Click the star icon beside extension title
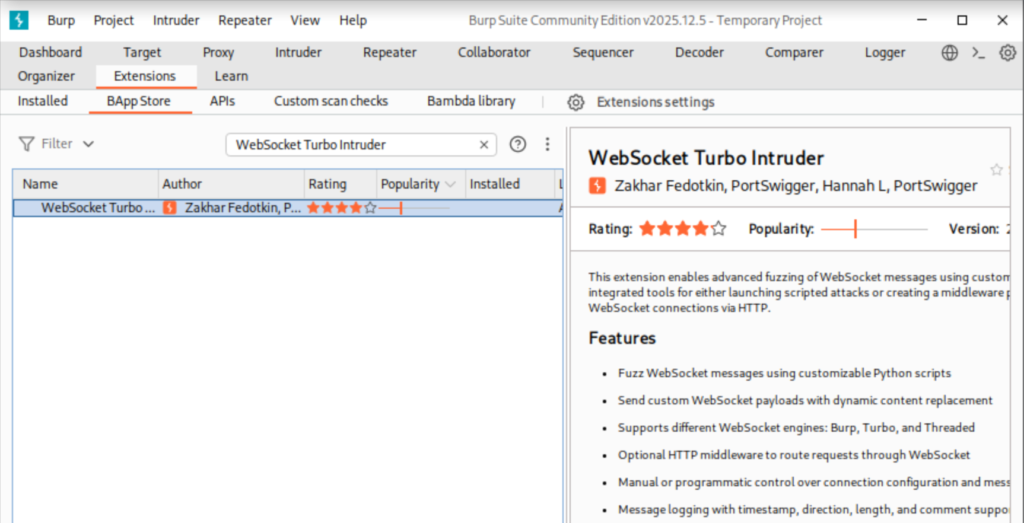1024x523 pixels. tap(997, 170)
